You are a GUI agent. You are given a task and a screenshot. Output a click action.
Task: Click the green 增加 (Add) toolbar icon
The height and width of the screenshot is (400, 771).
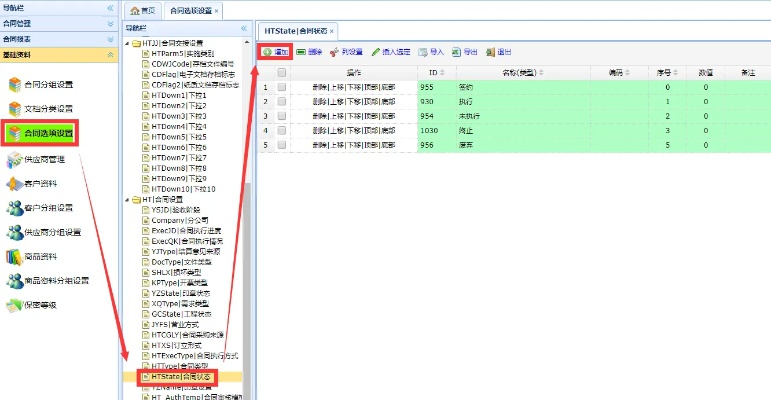(x=267, y=51)
